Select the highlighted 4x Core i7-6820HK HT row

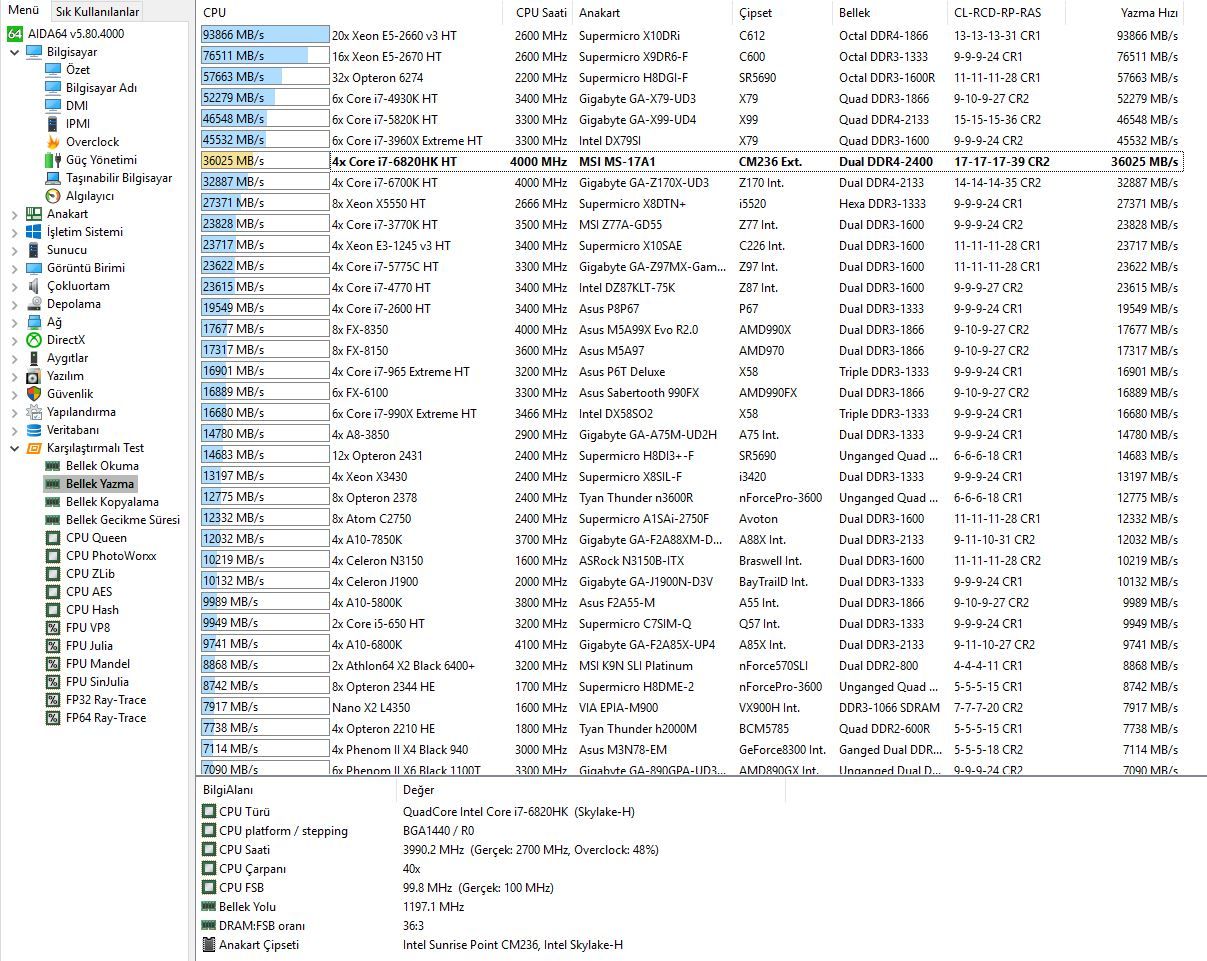click(x=690, y=161)
